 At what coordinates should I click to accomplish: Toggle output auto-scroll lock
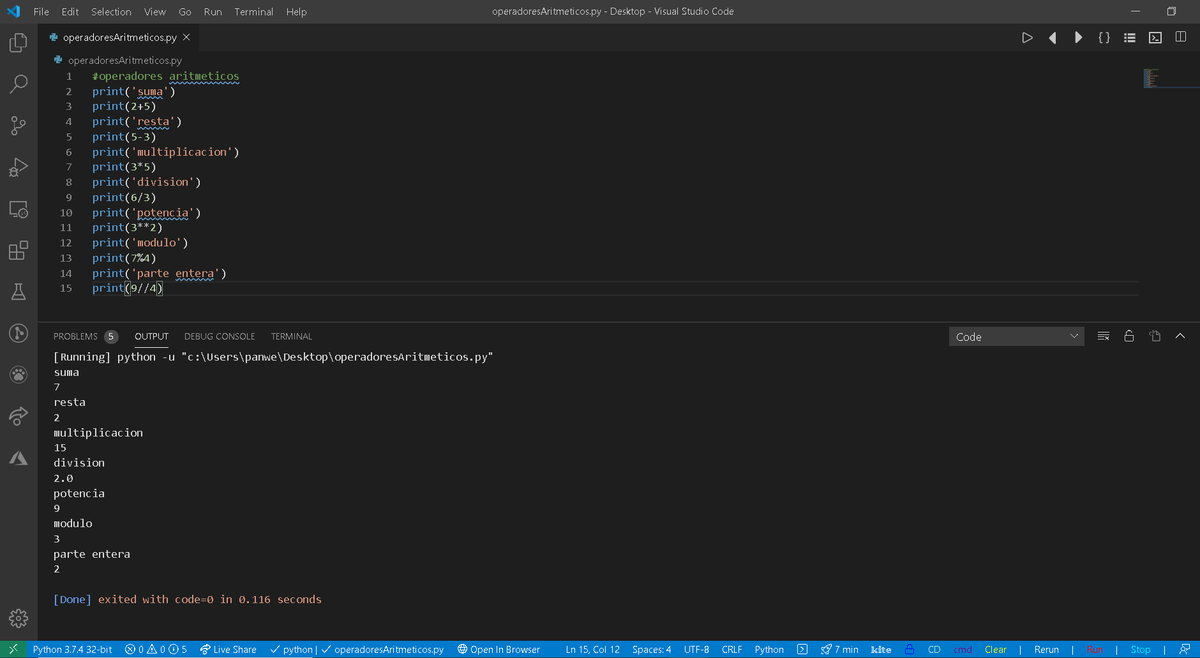coord(1128,336)
